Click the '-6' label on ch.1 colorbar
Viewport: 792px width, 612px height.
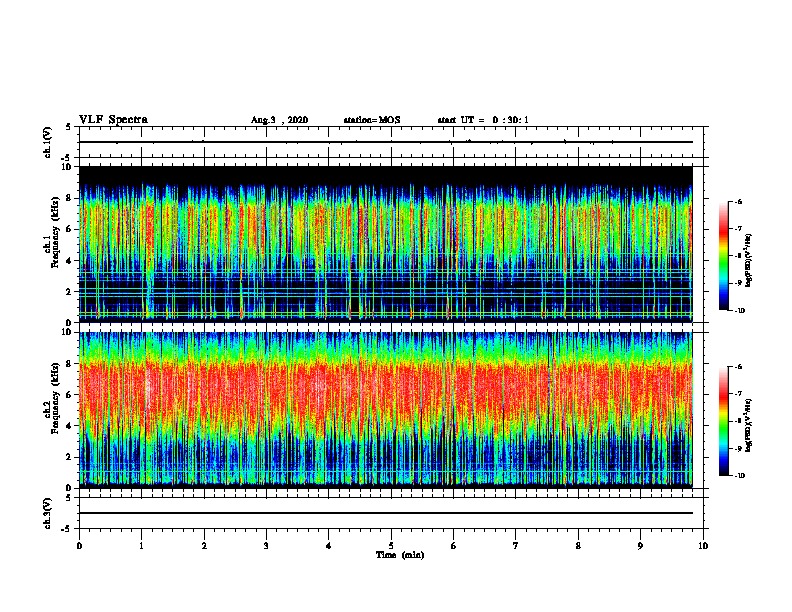click(x=738, y=202)
